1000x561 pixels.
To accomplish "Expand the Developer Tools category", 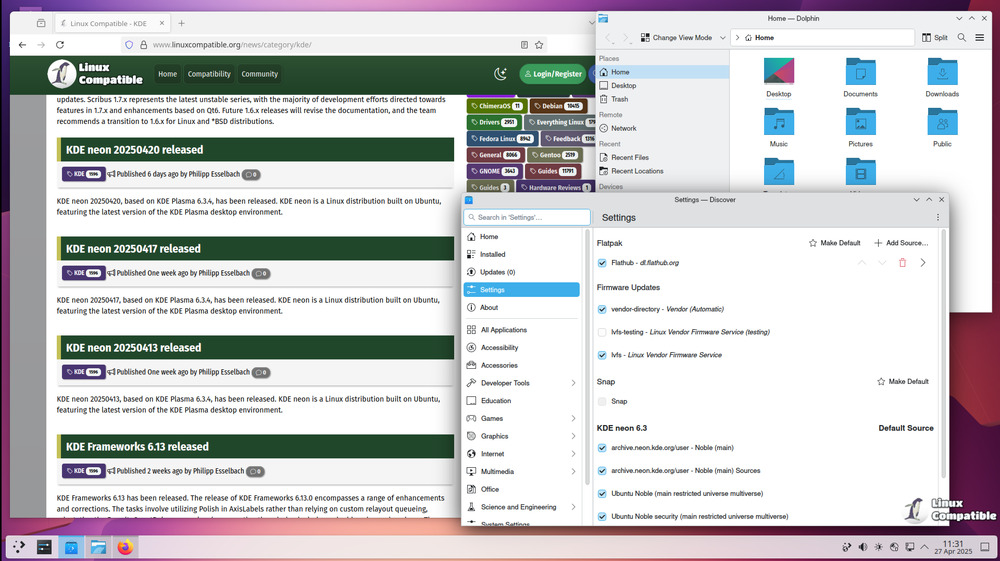I will coord(573,383).
